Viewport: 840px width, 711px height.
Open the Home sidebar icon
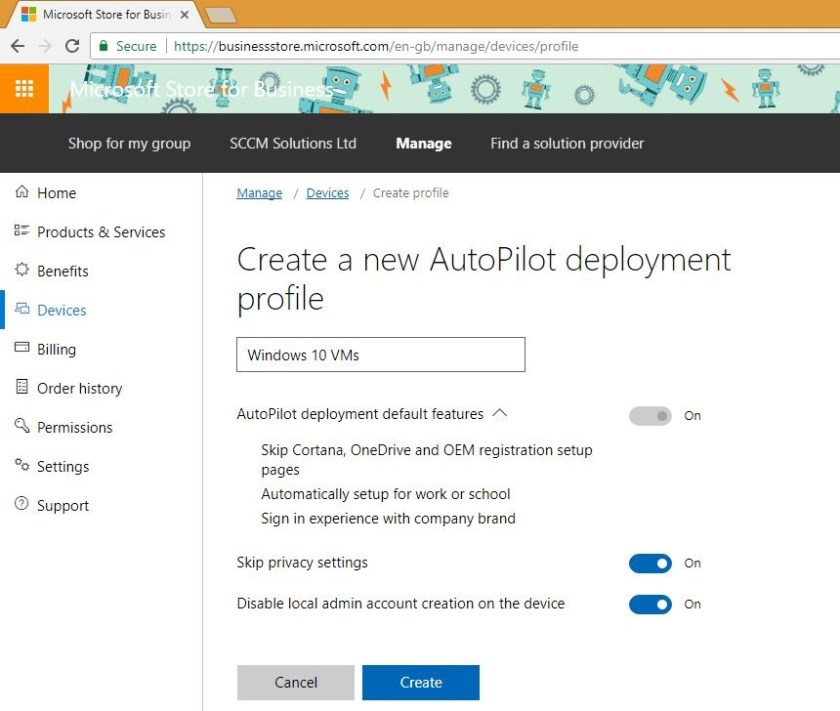point(55,192)
